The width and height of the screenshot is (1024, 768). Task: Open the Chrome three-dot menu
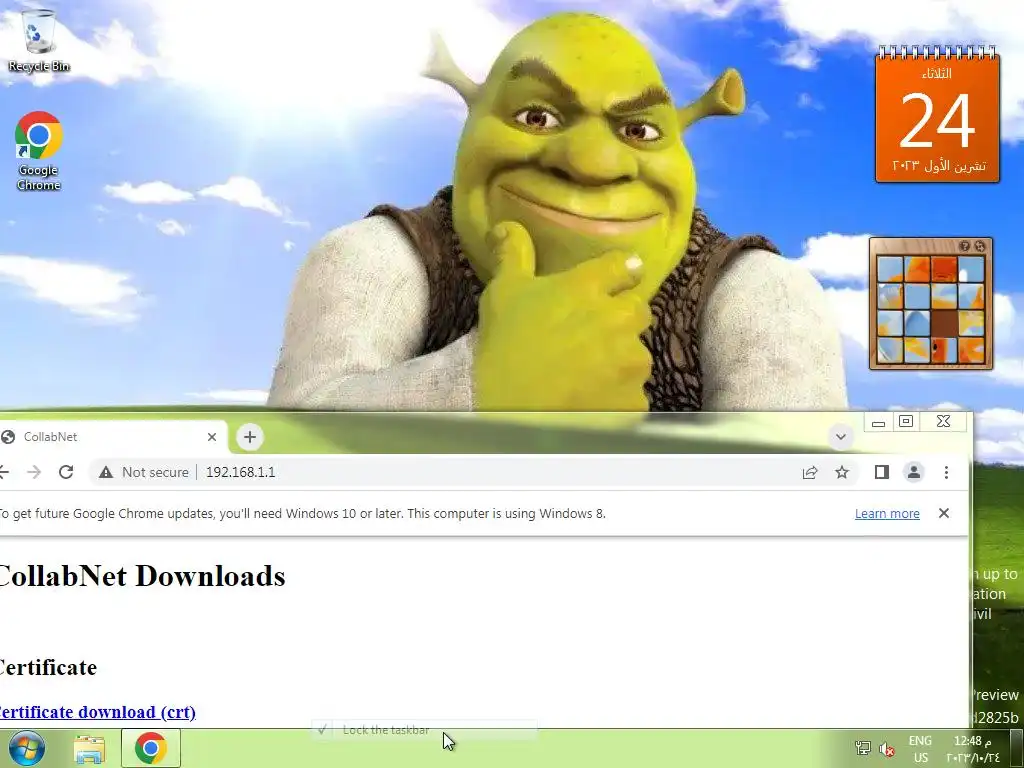click(946, 472)
